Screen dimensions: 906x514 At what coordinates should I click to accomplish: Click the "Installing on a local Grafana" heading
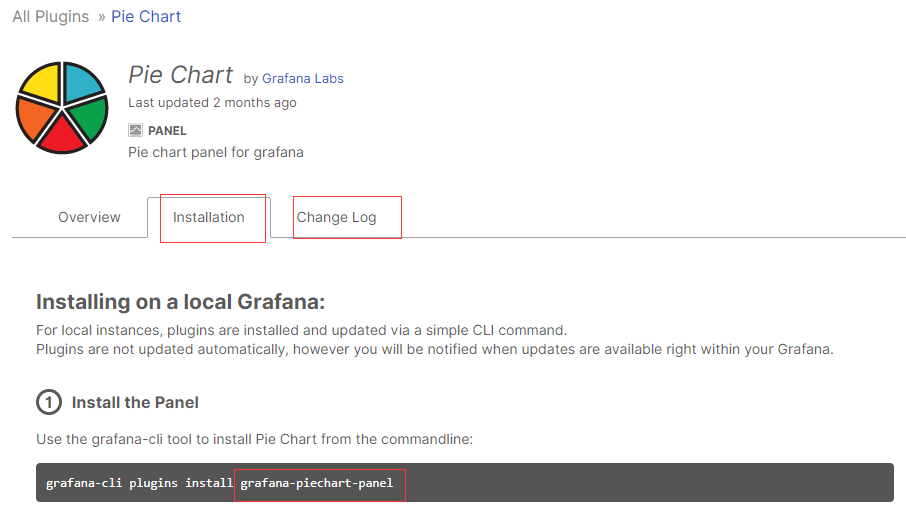pyautogui.click(x=181, y=302)
